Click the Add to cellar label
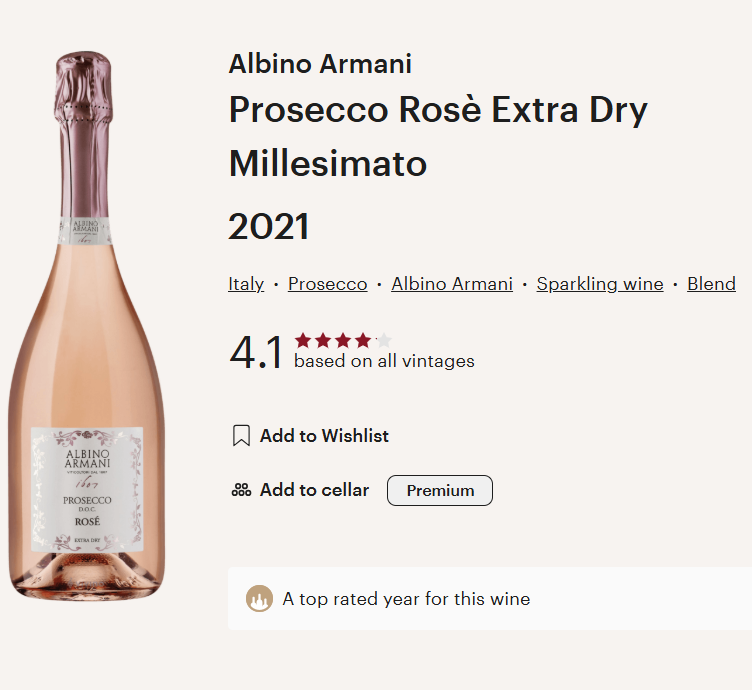752x690 pixels. click(314, 490)
